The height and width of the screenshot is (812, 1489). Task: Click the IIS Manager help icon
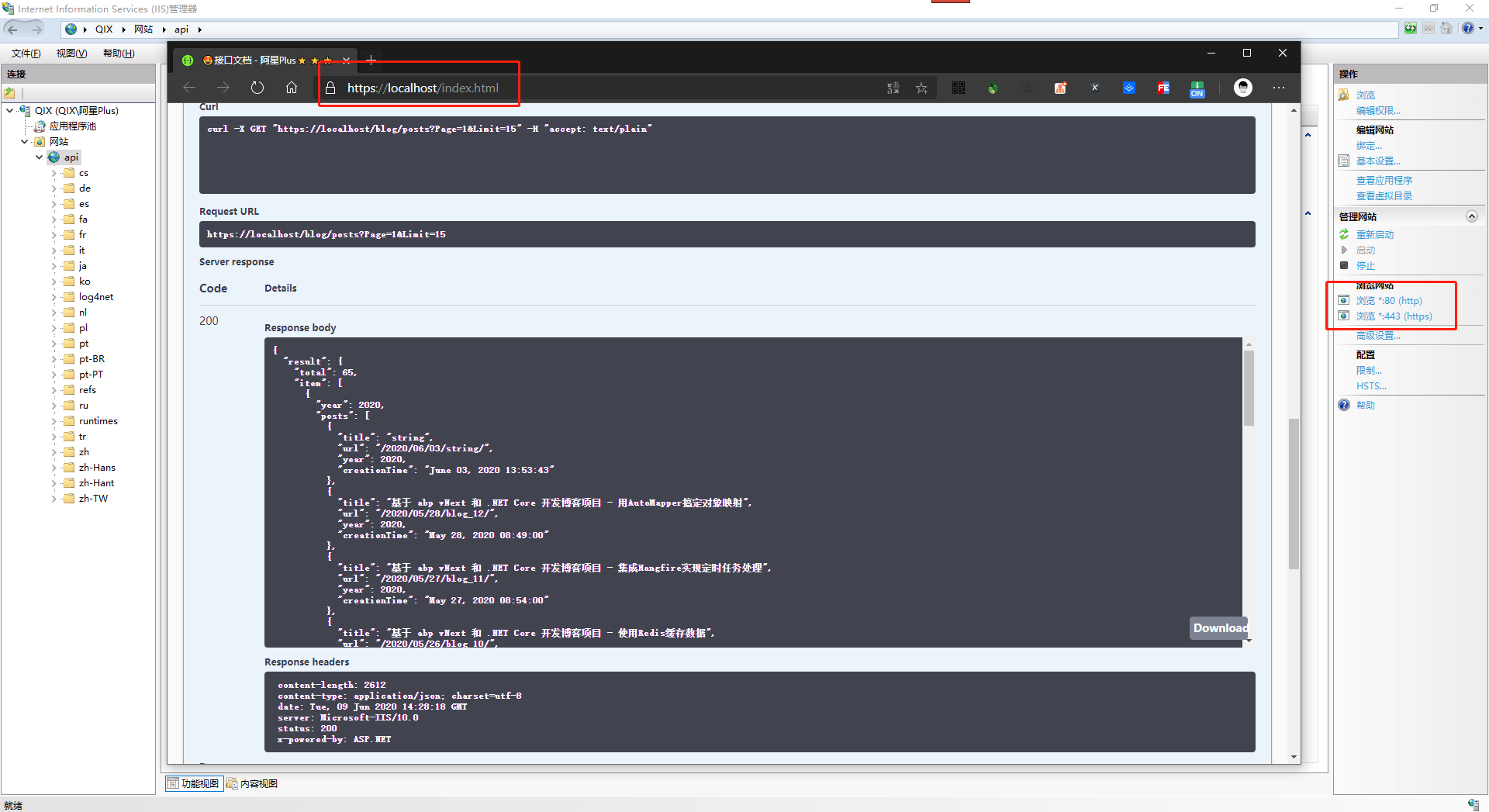1467,29
